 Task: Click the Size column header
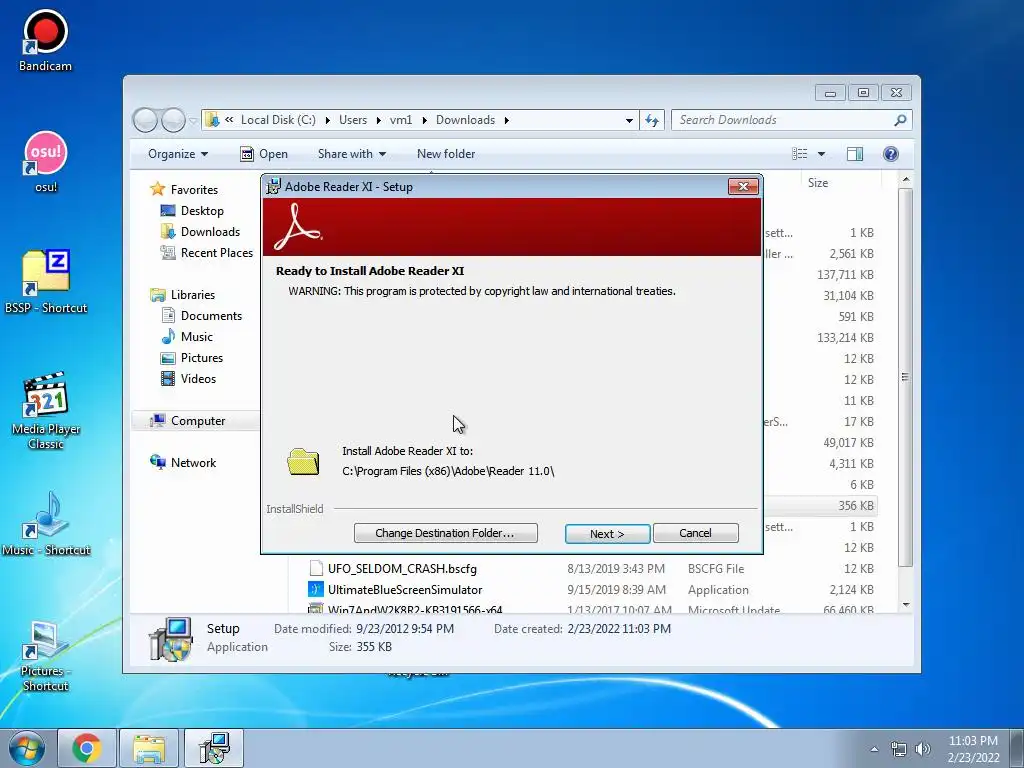818,183
